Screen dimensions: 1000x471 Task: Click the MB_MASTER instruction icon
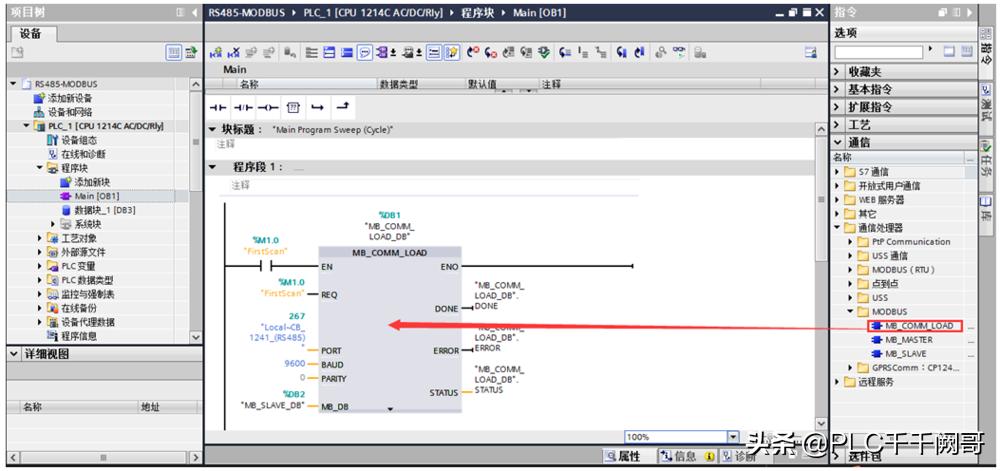[877, 340]
